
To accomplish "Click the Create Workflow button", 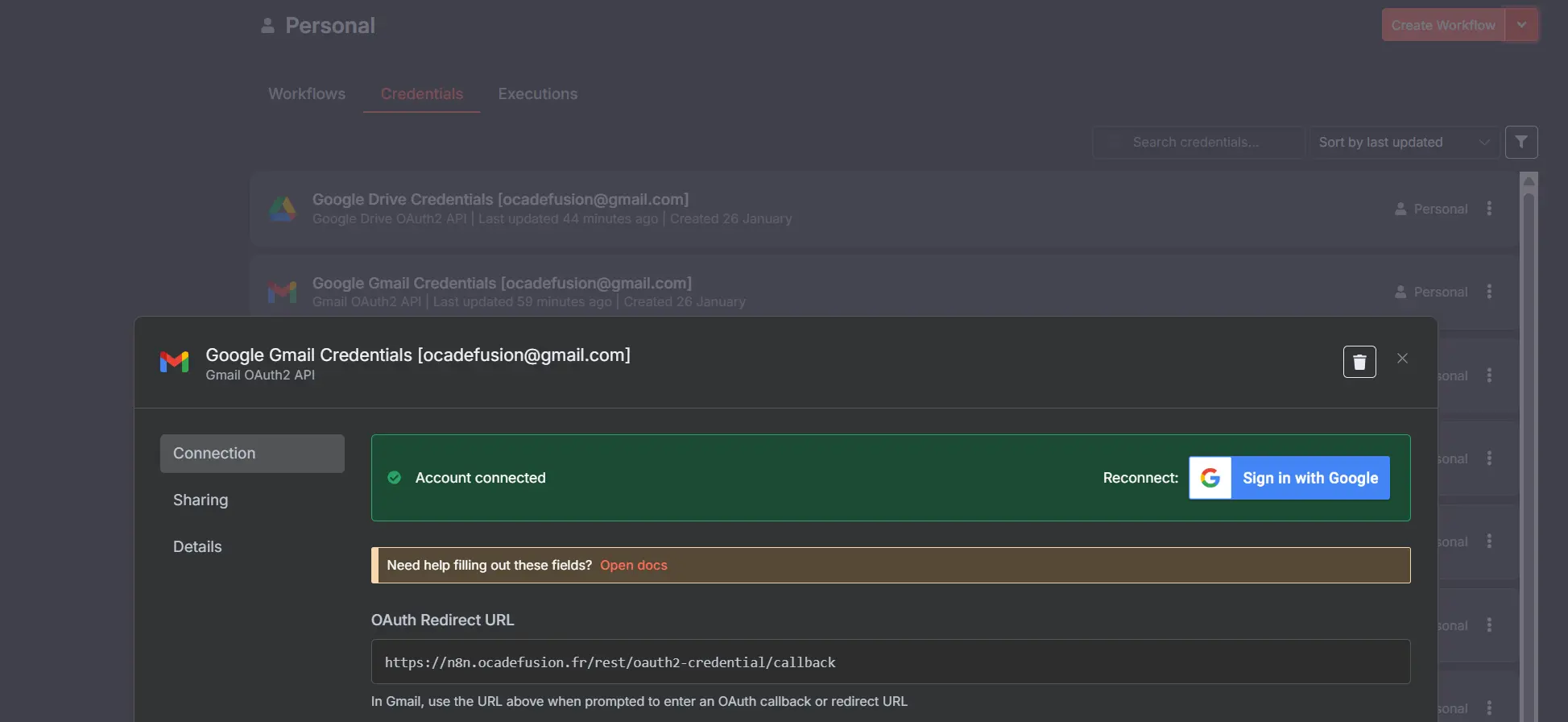I will 1443,25.
